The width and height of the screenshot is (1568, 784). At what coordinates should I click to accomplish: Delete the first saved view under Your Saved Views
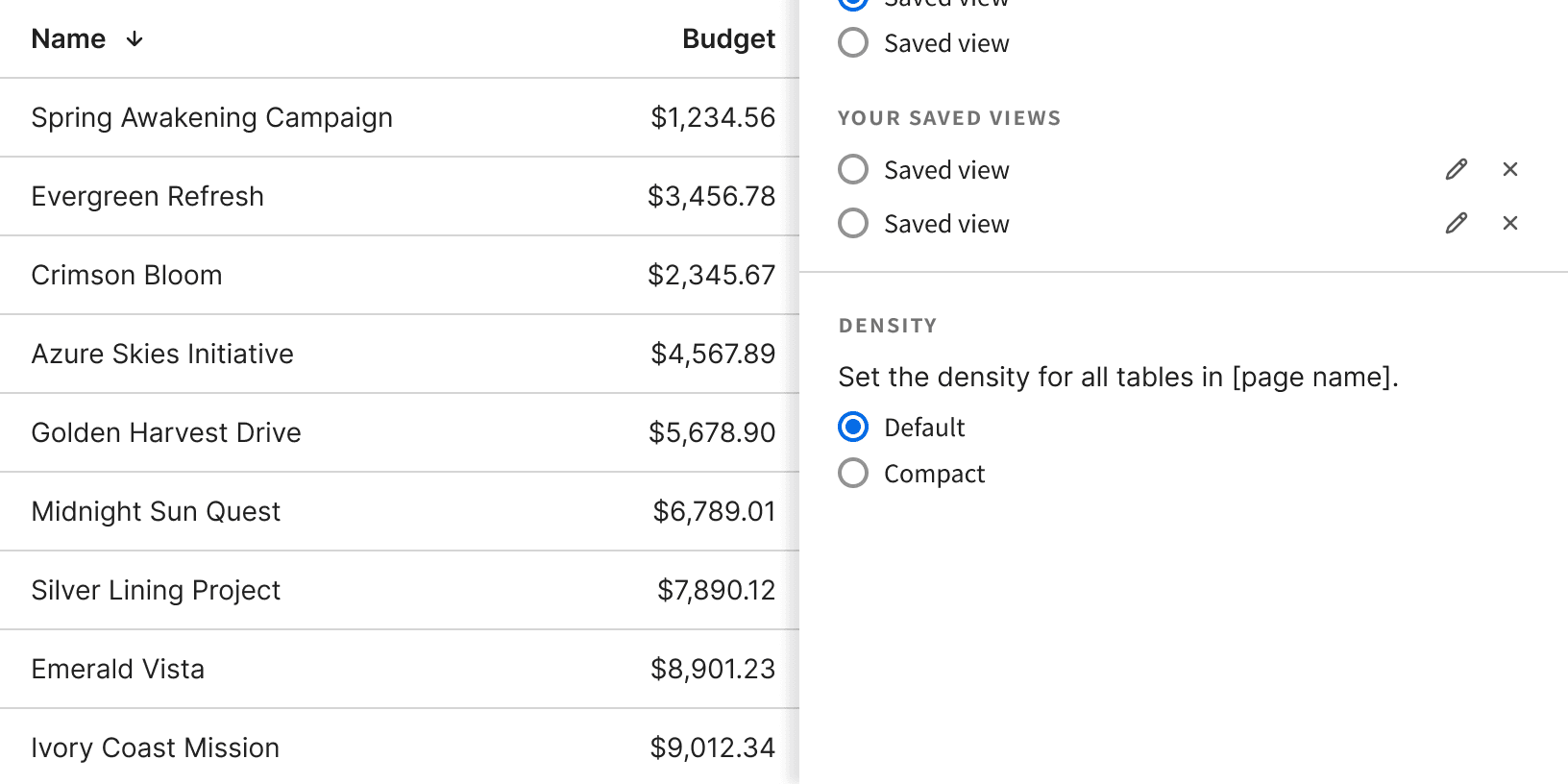[1509, 170]
